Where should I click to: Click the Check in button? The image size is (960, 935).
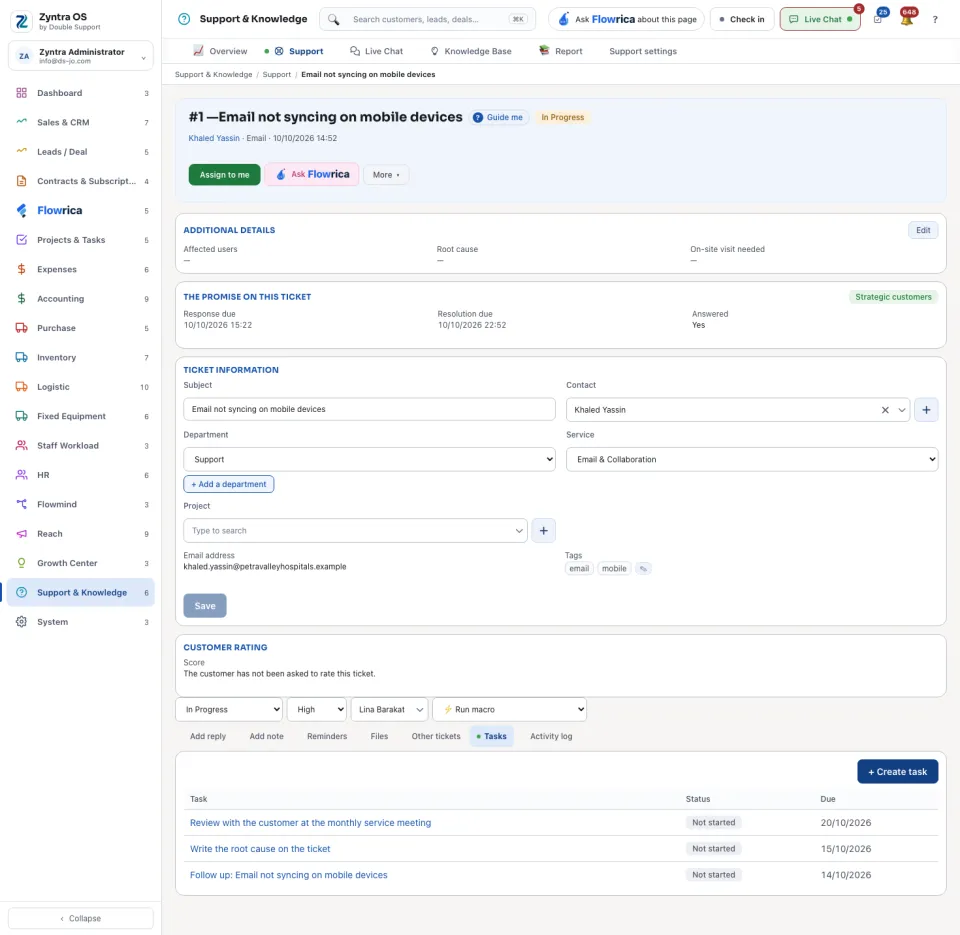pos(741,20)
